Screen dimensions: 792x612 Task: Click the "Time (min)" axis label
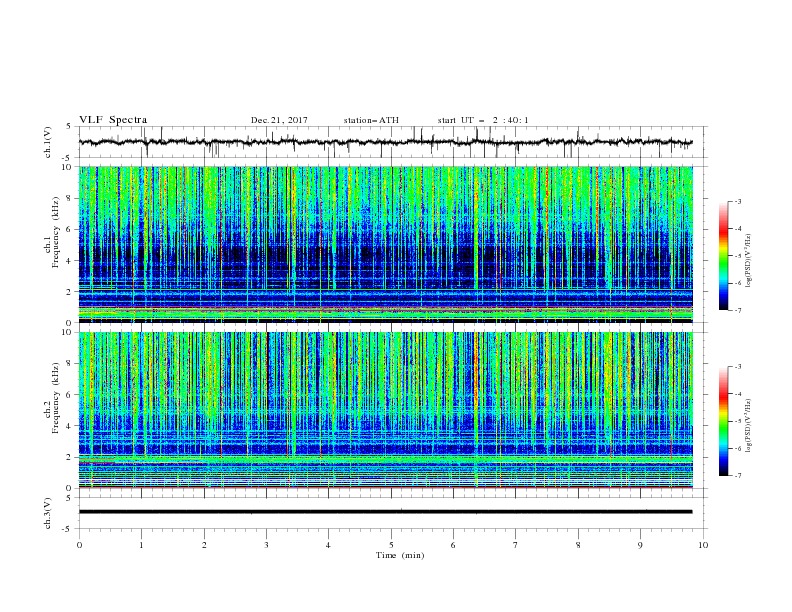(x=400, y=555)
